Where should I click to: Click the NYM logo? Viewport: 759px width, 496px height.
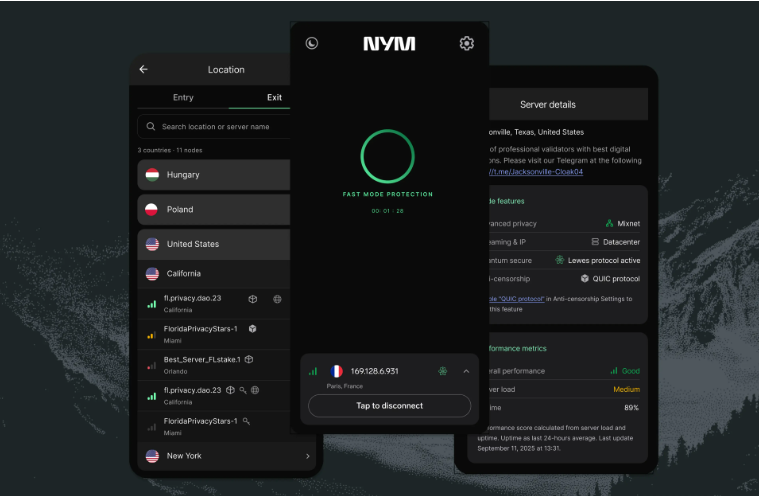pyautogui.click(x=389, y=44)
